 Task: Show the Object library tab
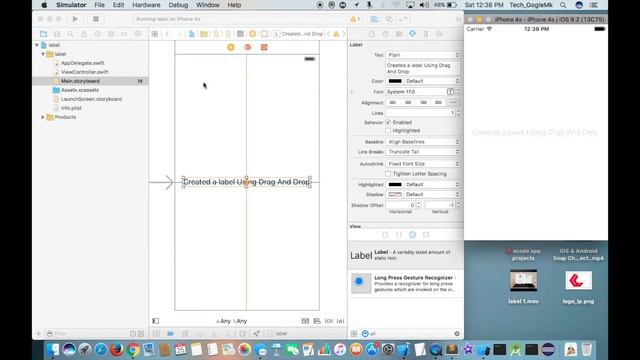413,235
